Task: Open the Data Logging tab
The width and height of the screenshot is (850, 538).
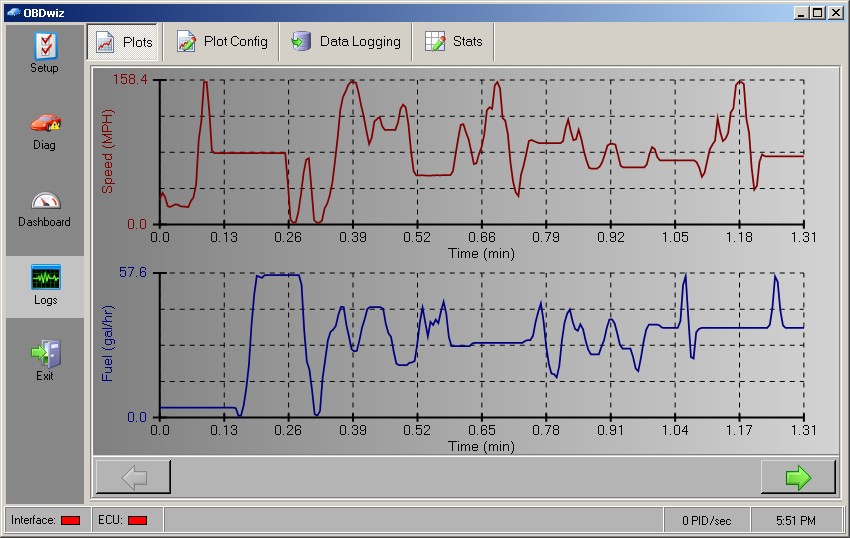Action: click(x=346, y=42)
